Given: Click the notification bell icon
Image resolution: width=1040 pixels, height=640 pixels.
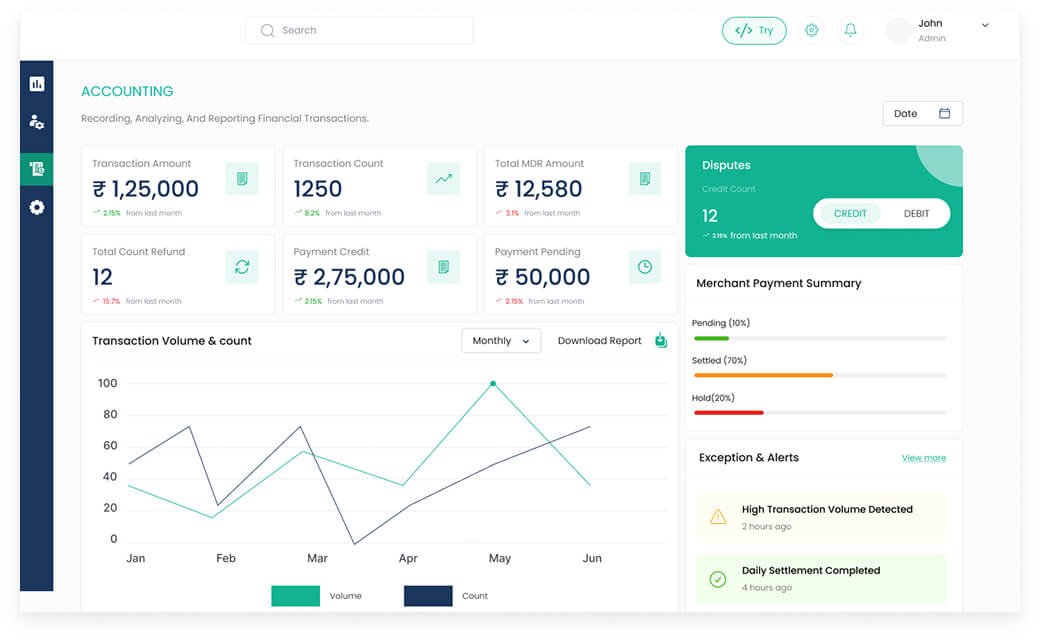Looking at the screenshot, I should (850, 30).
